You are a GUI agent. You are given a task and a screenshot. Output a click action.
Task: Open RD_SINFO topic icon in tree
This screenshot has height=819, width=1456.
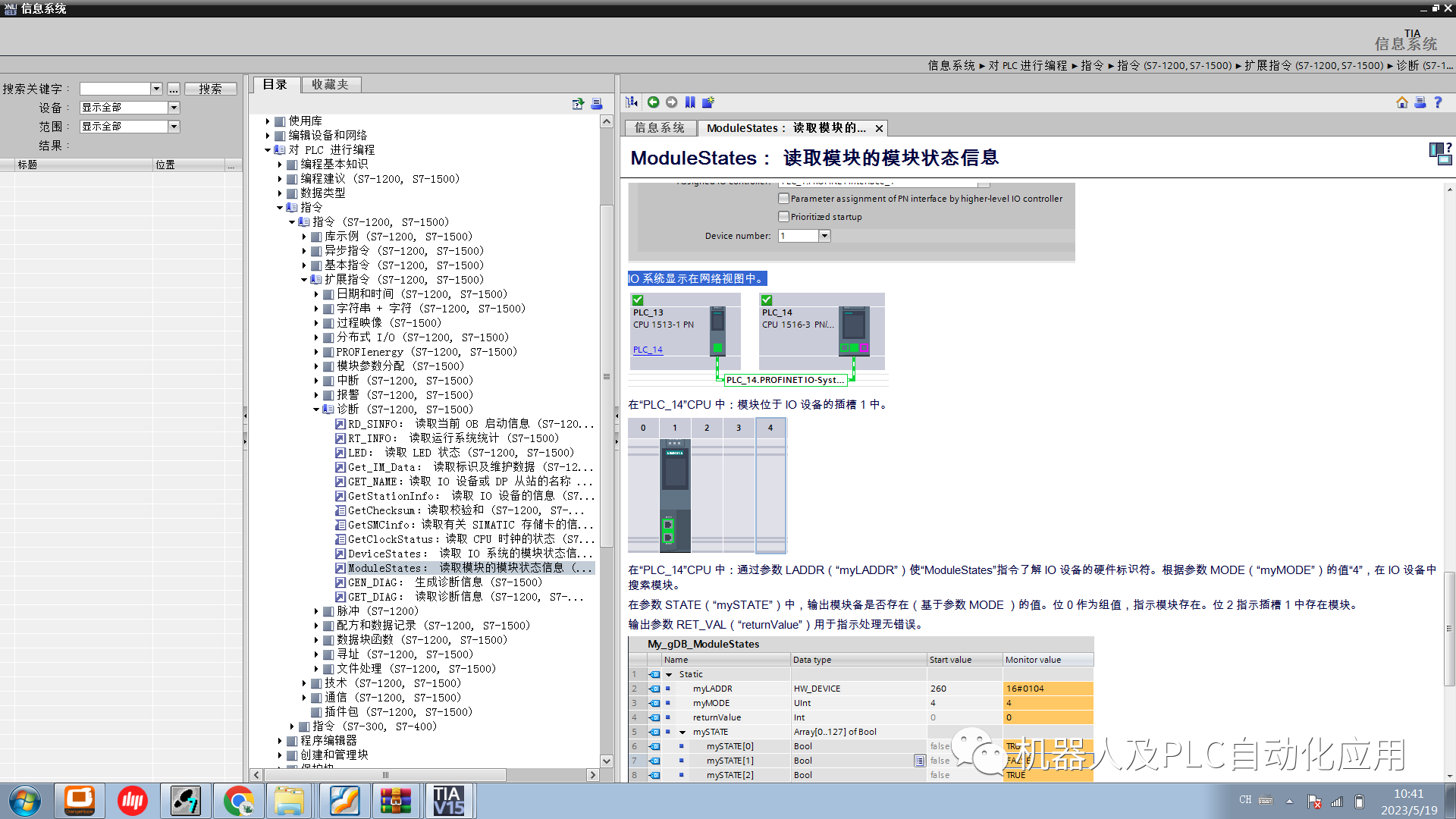pyautogui.click(x=340, y=424)
